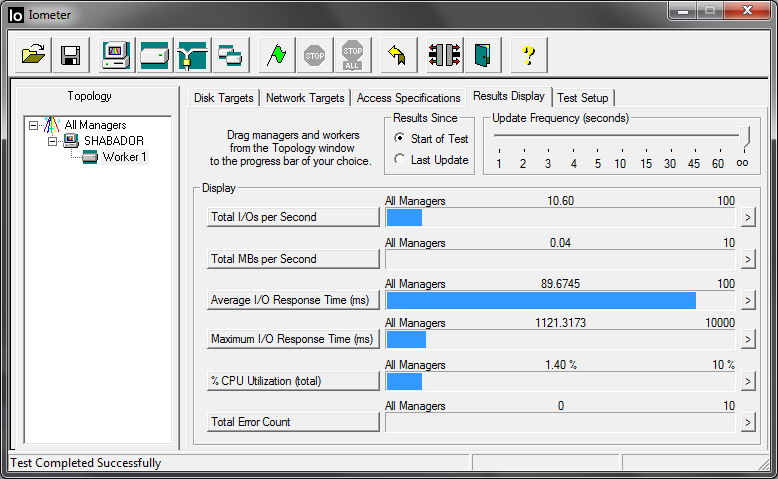Click the 10.60 I/Os value
Image resolution: width=778 pixels, height=479 pixels.
[560, 201]
